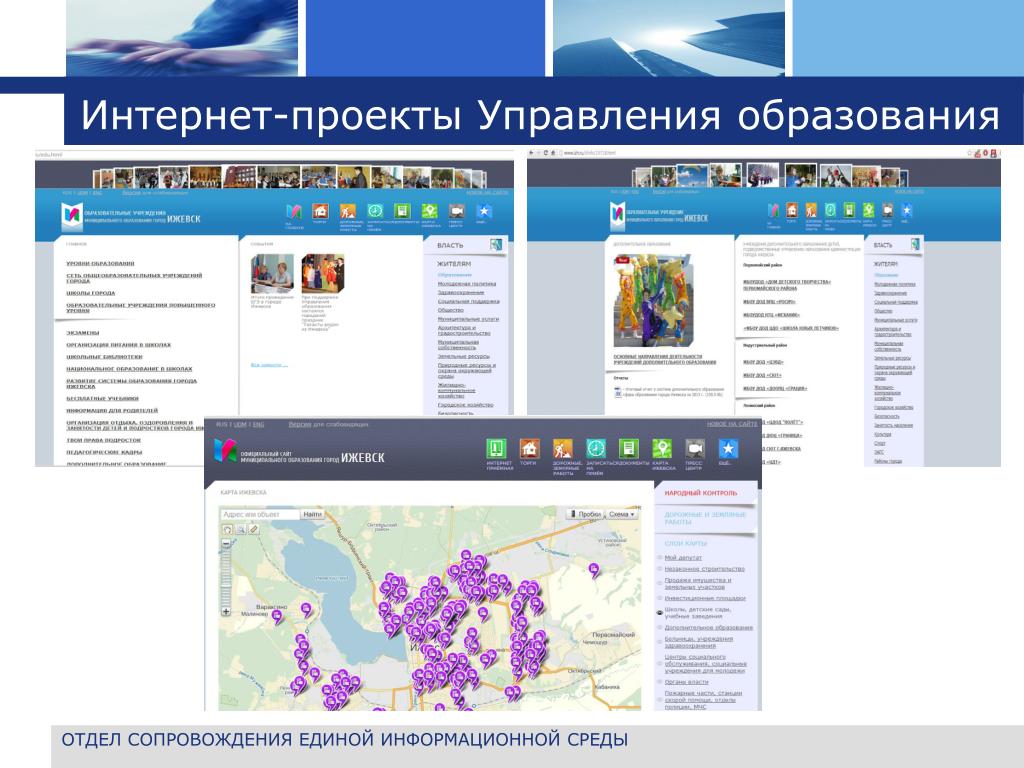Open news thumbnail of women at desk
1024x768 pixels.
272,273
